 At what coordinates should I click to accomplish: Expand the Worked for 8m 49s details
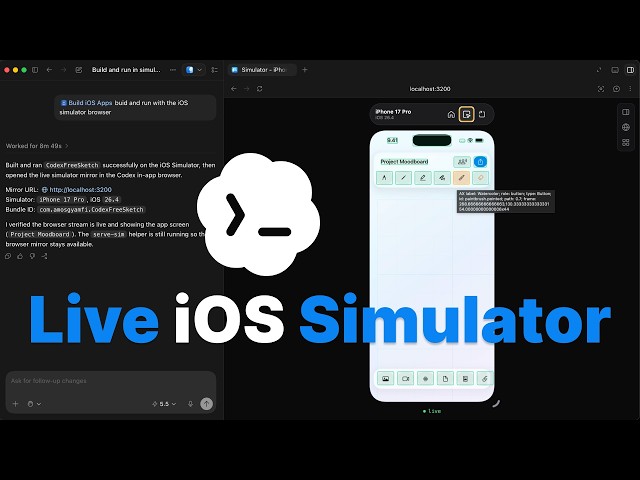coord(37,146)
